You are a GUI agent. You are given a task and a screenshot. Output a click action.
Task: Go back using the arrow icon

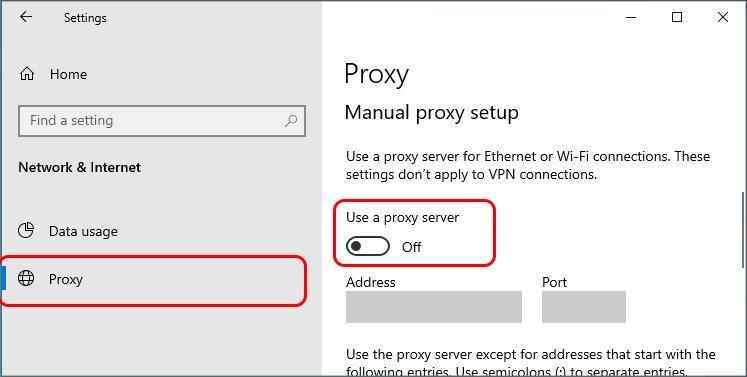[26, 17]
